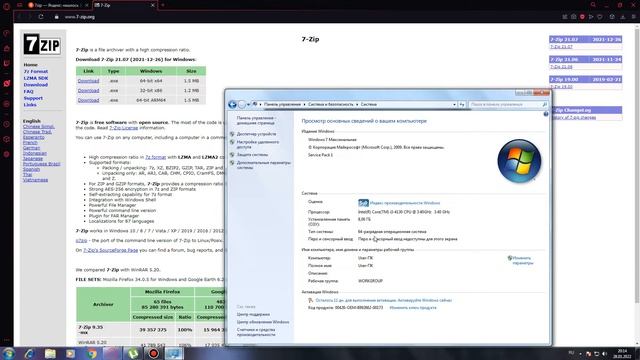
Task: Click Windows Experience Index score badge
Action: 363,203
